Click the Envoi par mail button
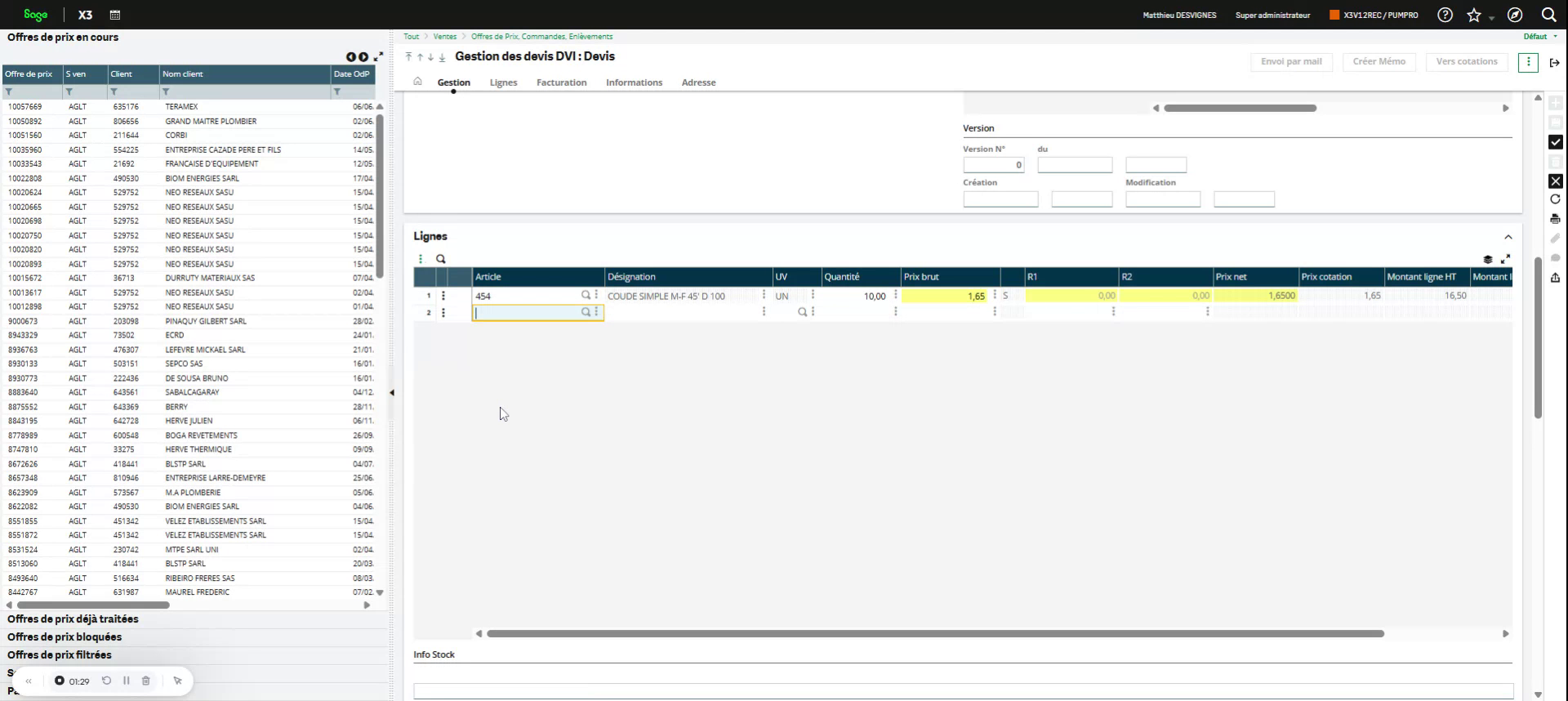 point(1291,62)
